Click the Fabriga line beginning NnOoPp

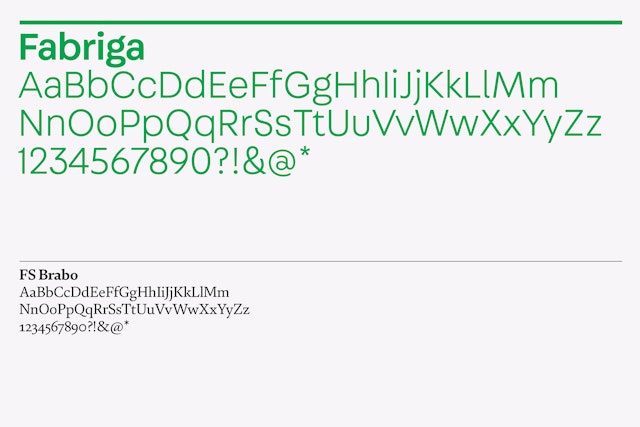tap(310, 124)
